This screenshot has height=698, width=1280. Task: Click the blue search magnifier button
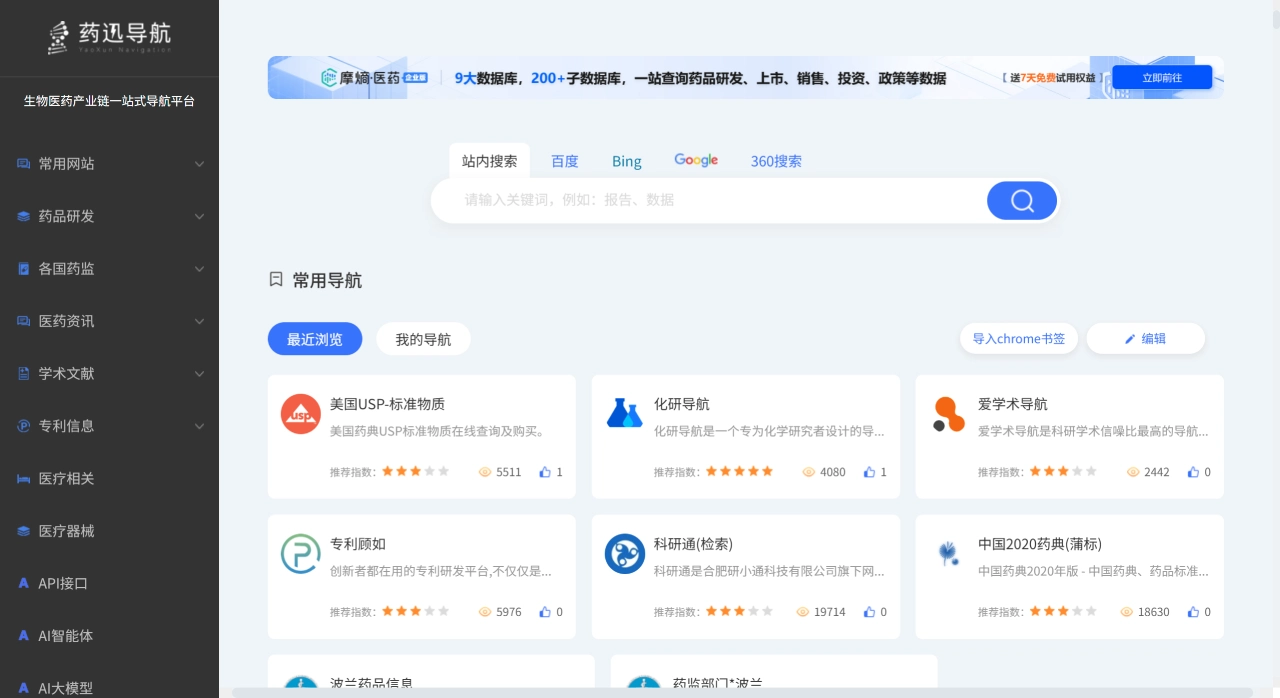click(1022, 201)
